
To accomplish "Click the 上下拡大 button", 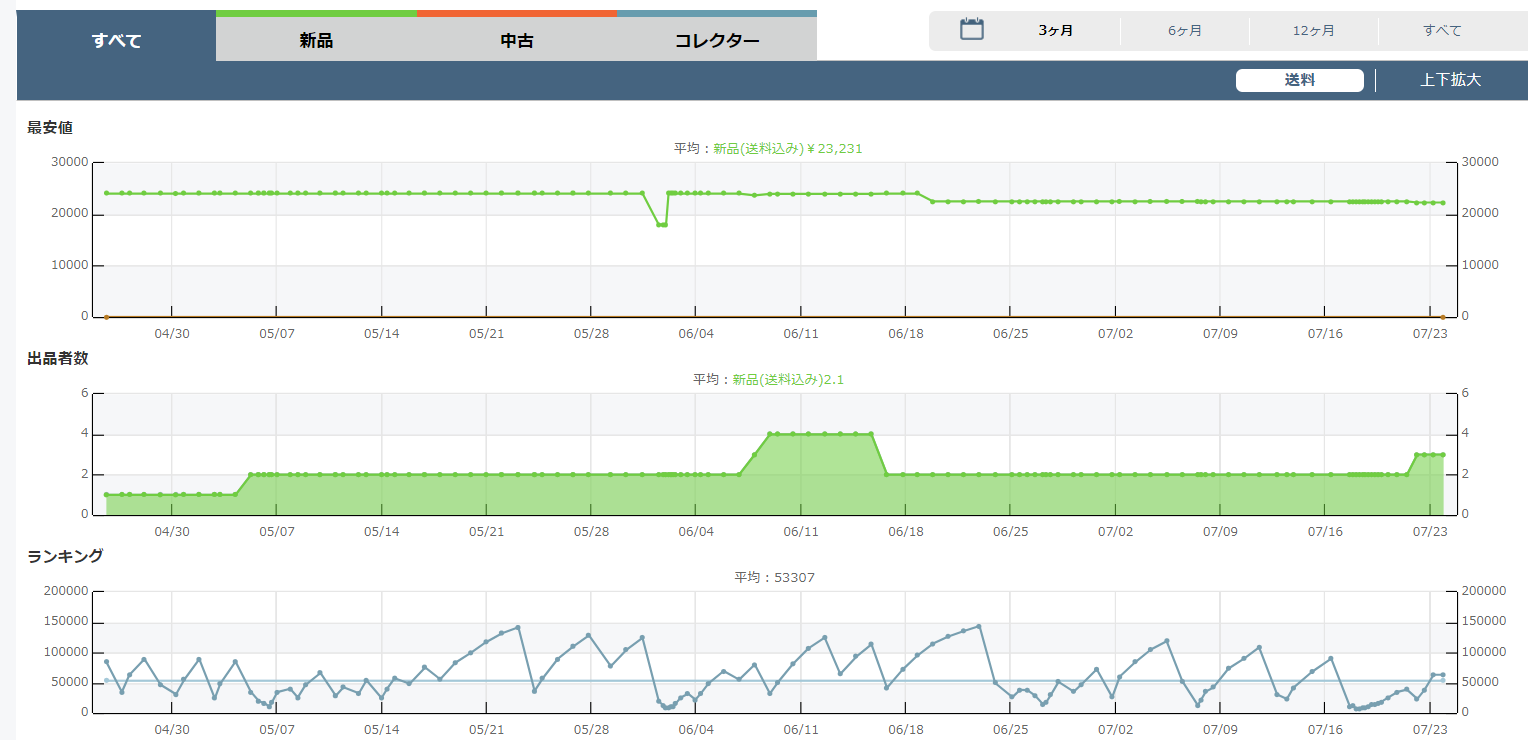I will coord(1450,81).
